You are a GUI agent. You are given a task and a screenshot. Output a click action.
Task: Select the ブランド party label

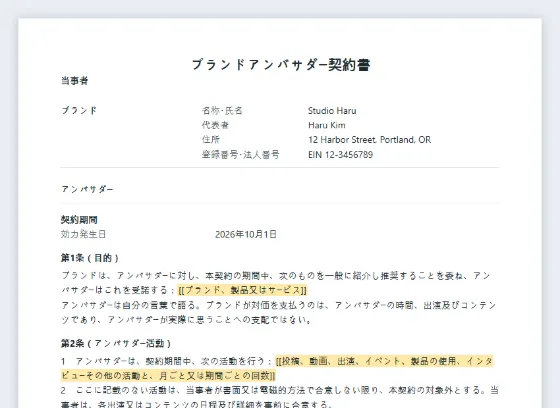(79, 110)
